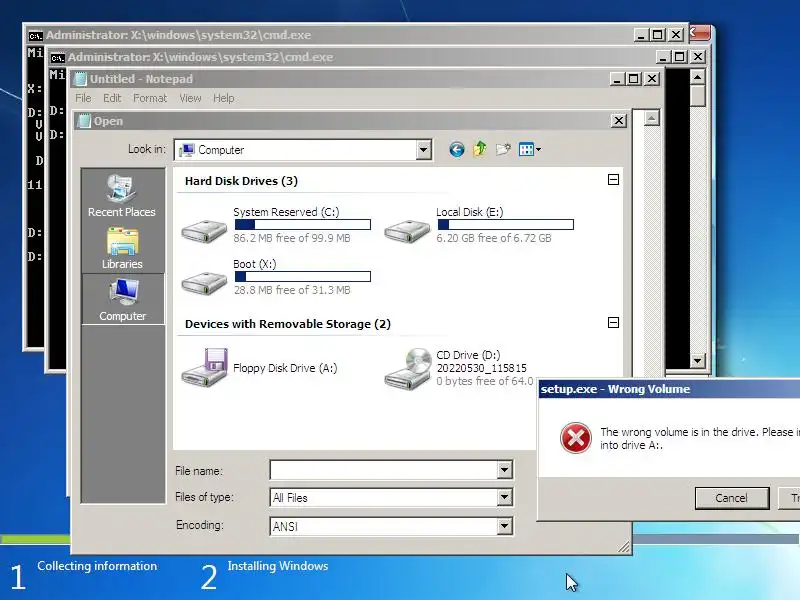Select the CD Drive (D:) icon
The width and height of the screenshot is (800, 600).
pos(408,369)
